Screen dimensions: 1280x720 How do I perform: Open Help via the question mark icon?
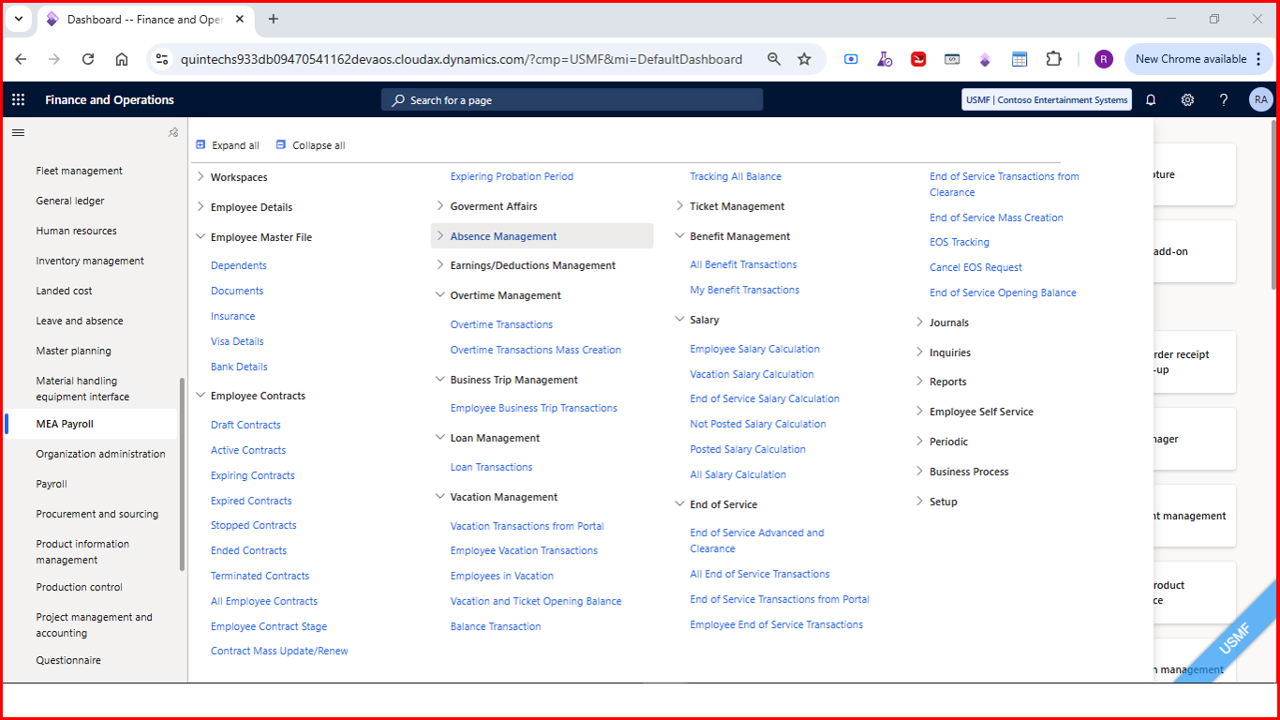[1222, 99]
